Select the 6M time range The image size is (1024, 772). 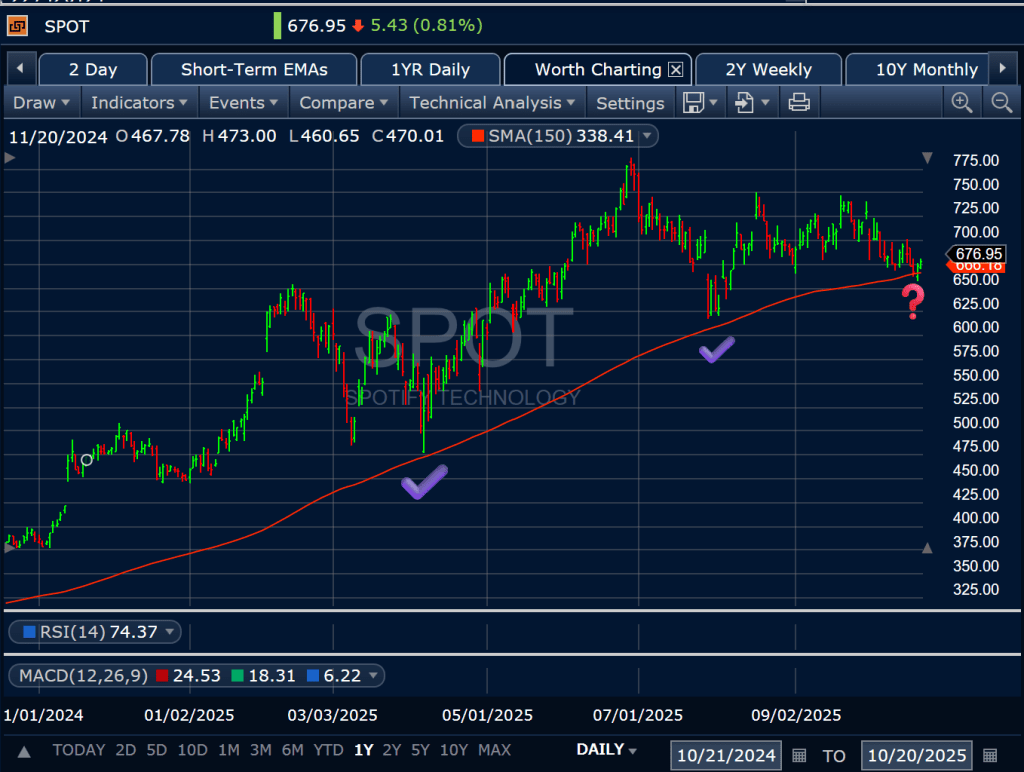click(x=292, y=750)
